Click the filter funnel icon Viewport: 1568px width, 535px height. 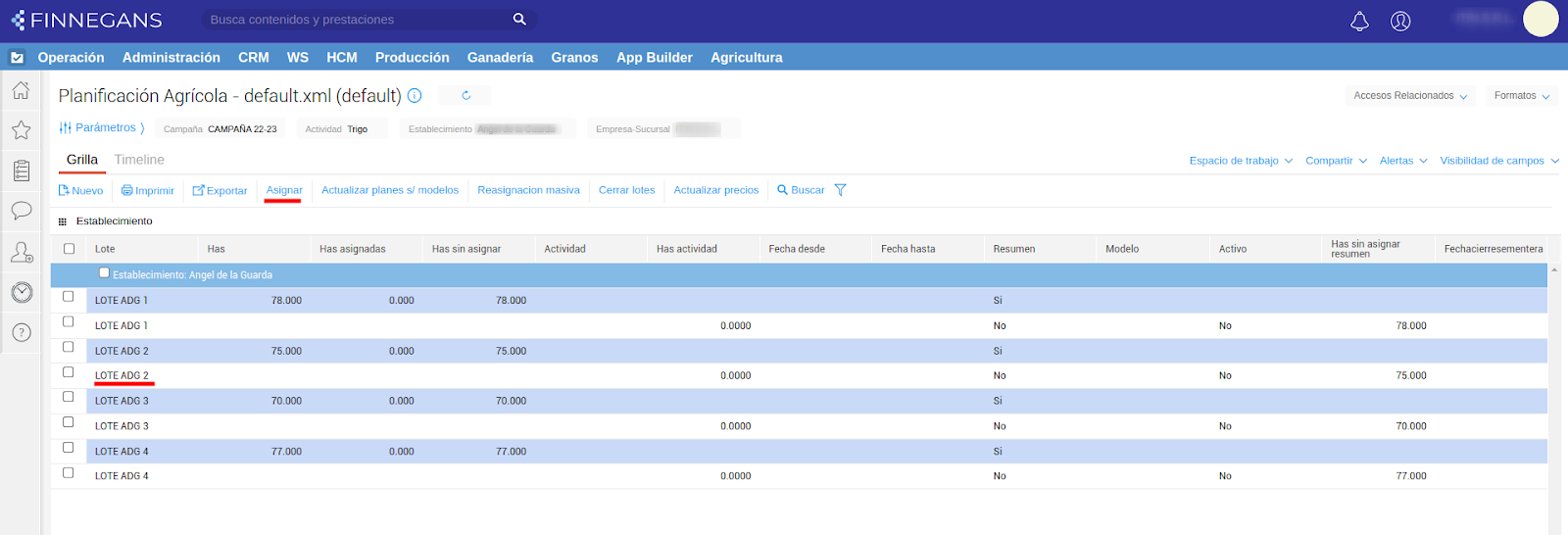click(840, 190)
